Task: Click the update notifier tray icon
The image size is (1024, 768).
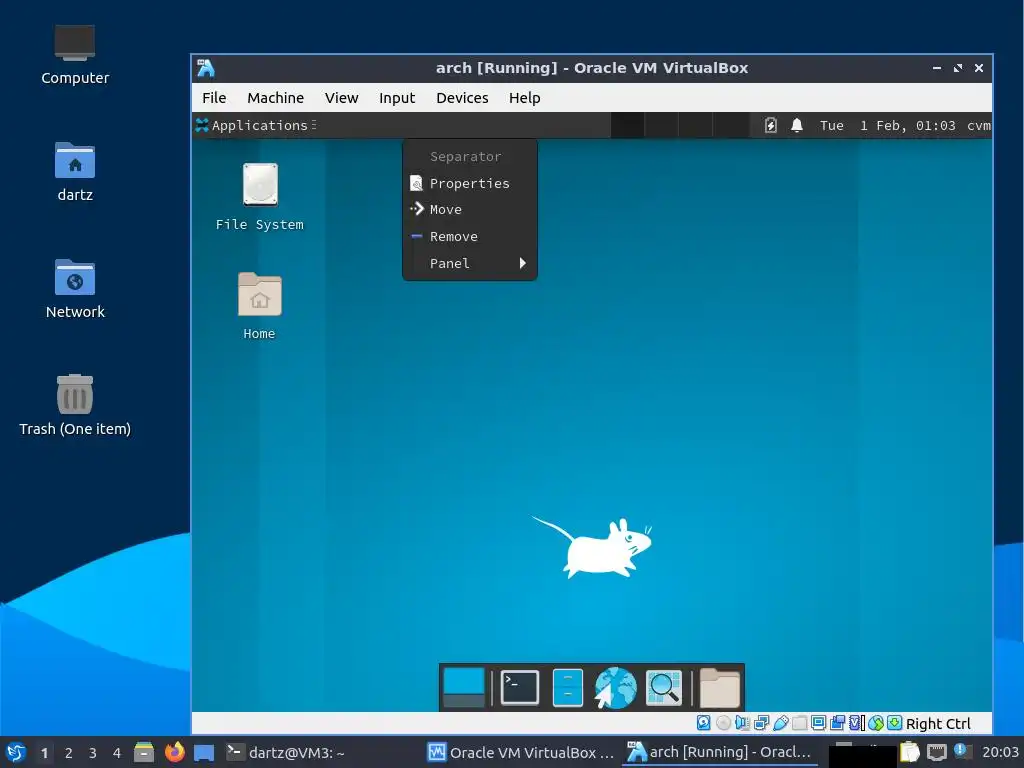Action: (x=962, y=751)
